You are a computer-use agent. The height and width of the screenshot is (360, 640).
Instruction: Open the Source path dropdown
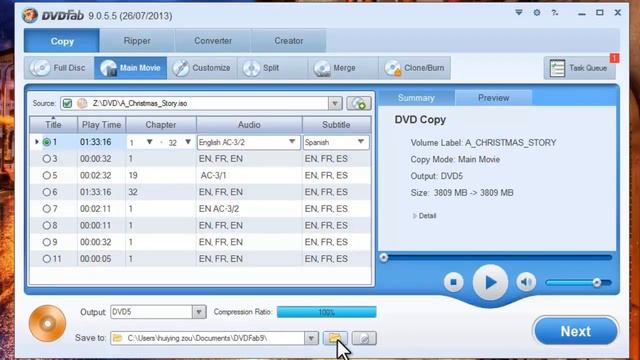pos(335,103)
